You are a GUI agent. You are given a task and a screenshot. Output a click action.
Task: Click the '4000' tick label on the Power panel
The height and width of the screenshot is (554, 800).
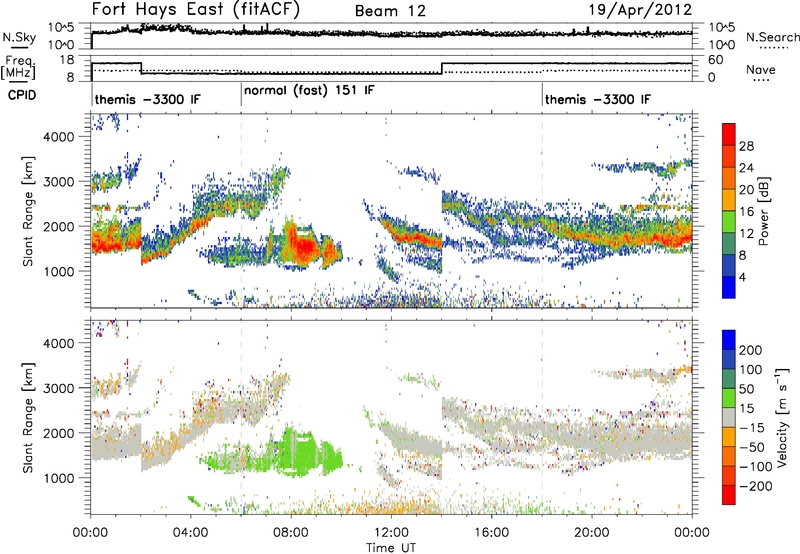click(58, 137)
